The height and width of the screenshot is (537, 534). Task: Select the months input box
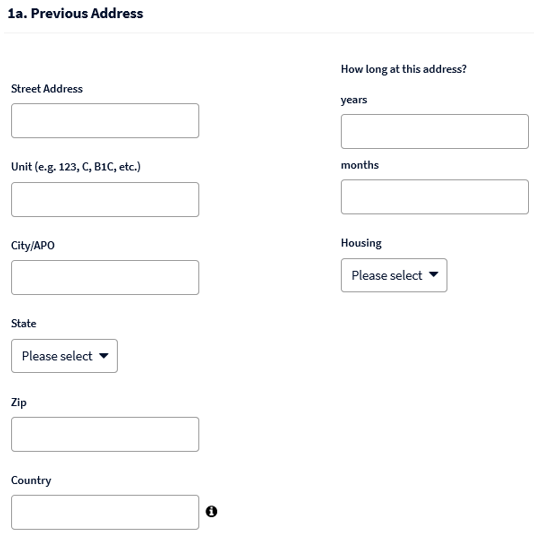point(435,197)
